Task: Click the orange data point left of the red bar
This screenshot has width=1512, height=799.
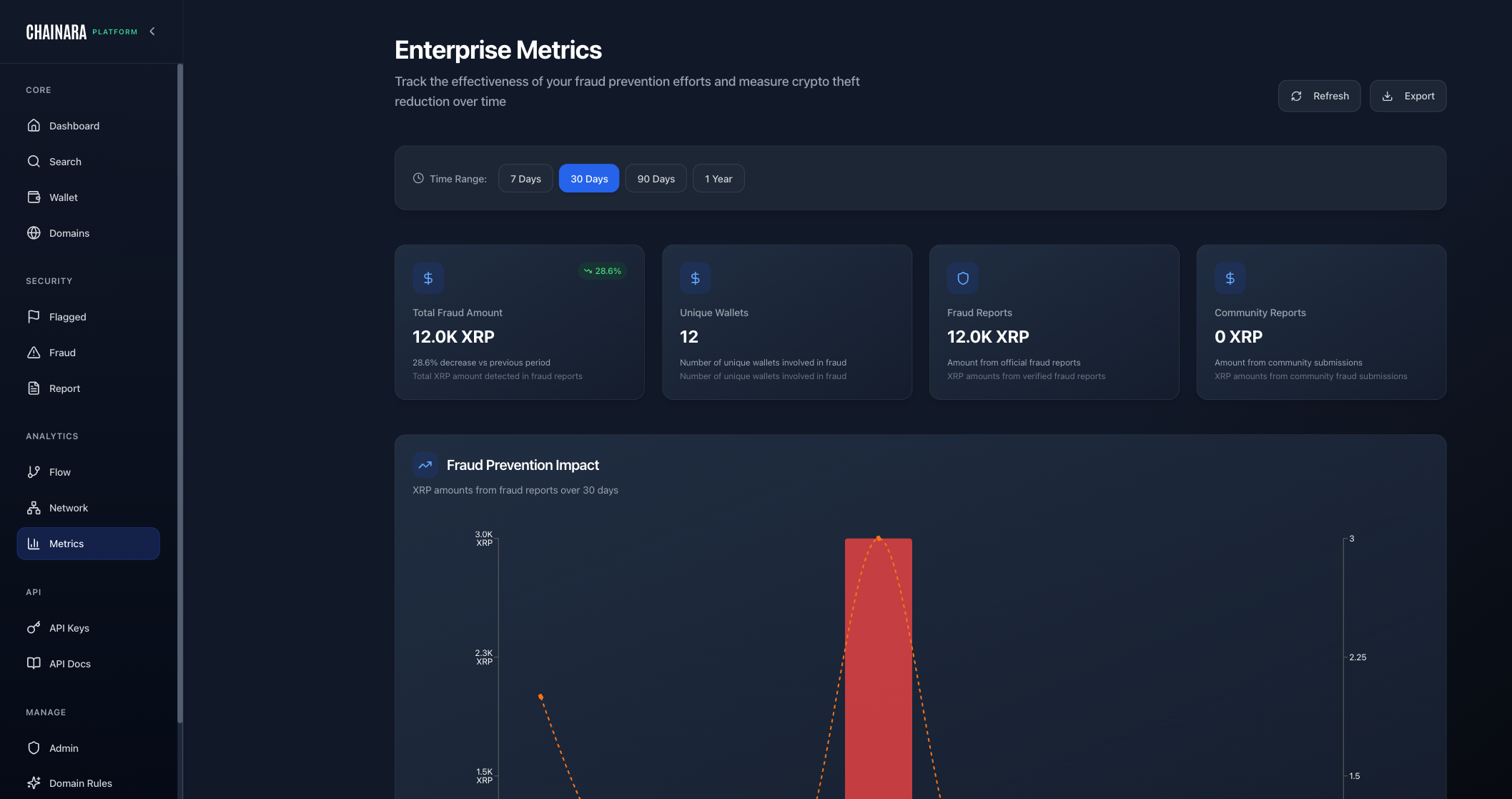Action: tap(540, 696)
